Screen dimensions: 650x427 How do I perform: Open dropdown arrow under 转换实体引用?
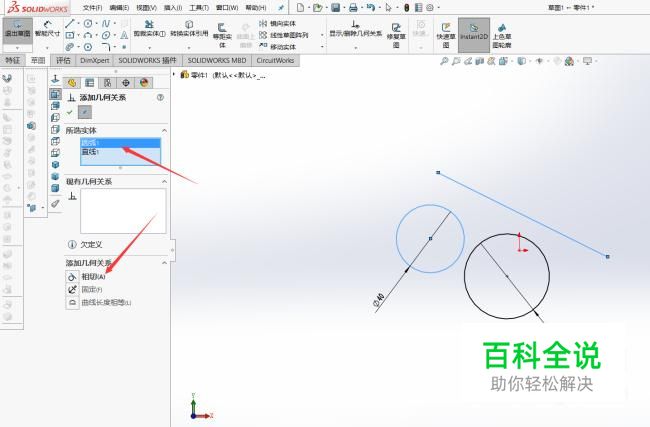pyautogui.click(x=189, y=48)
